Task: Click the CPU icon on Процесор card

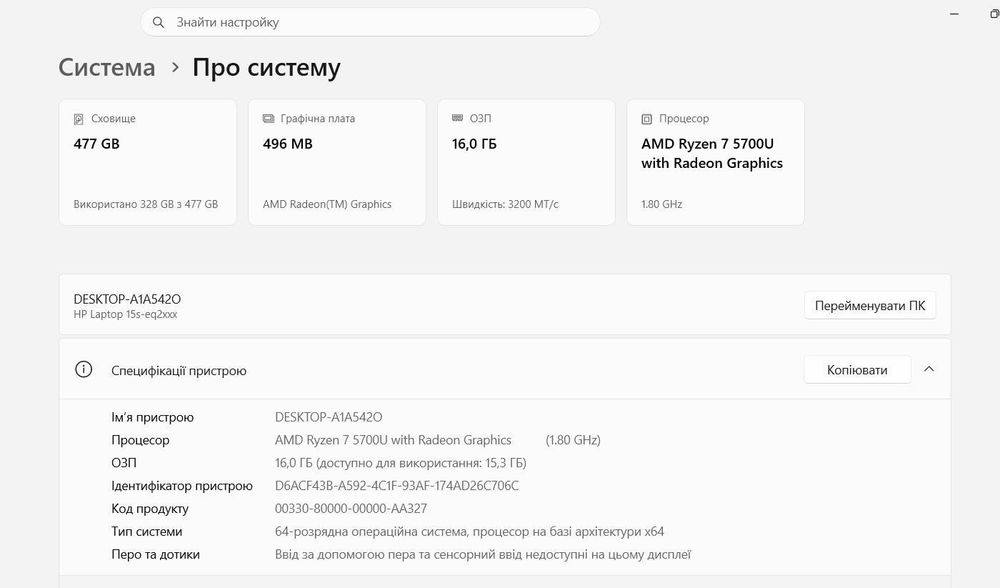Action: (x=647, y=119)
